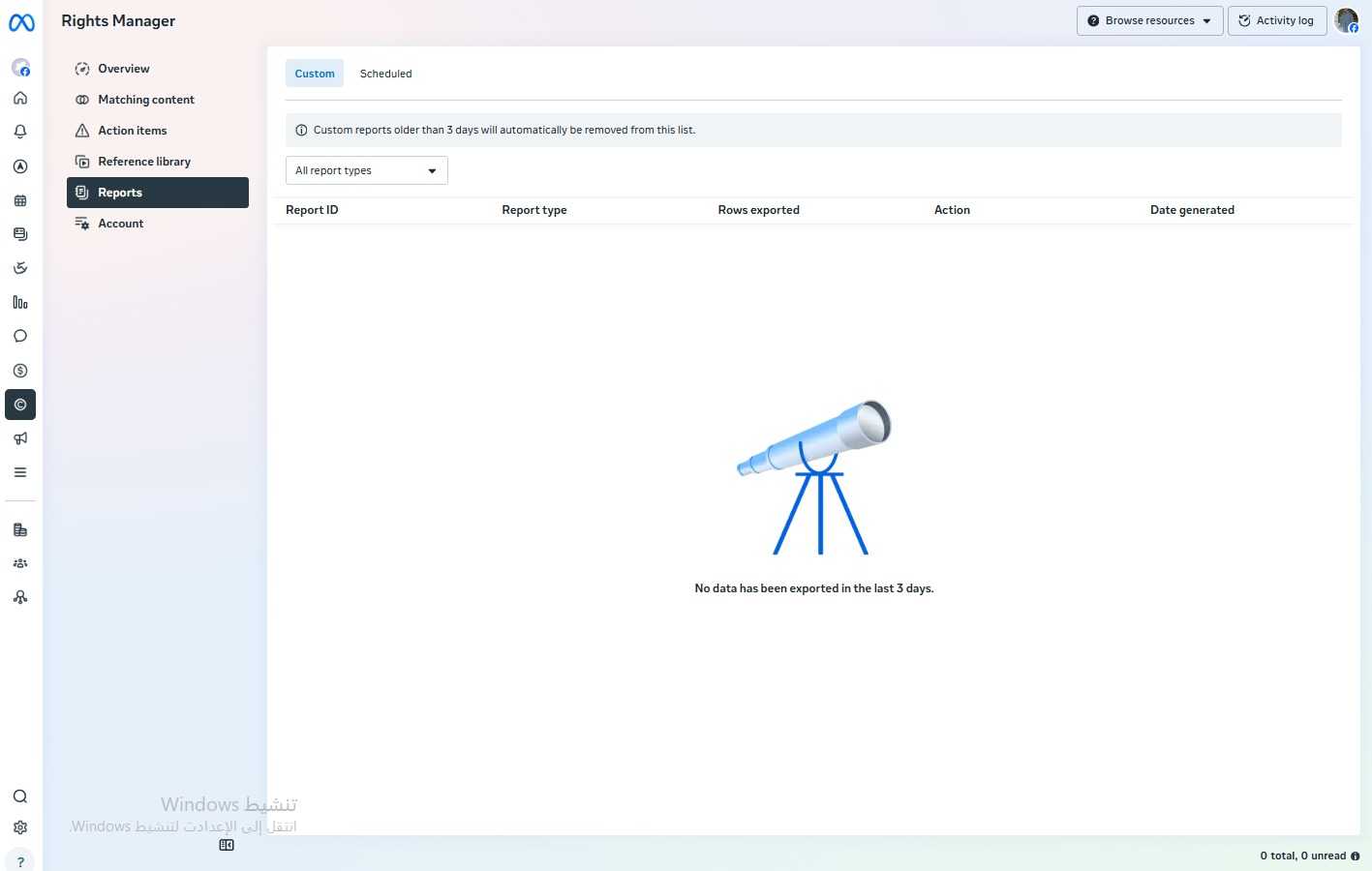The height and width of the screenshot is (871, 1372).
Task: Open Notifications bell icon
Action: [x=20, y=132]
